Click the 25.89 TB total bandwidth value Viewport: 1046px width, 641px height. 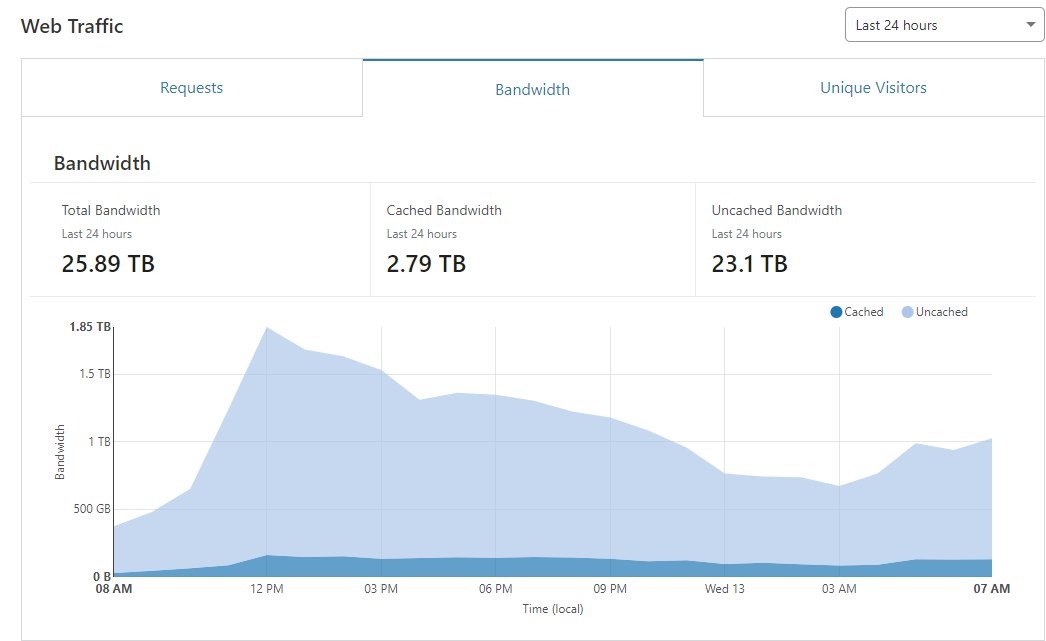click(108, 264)
